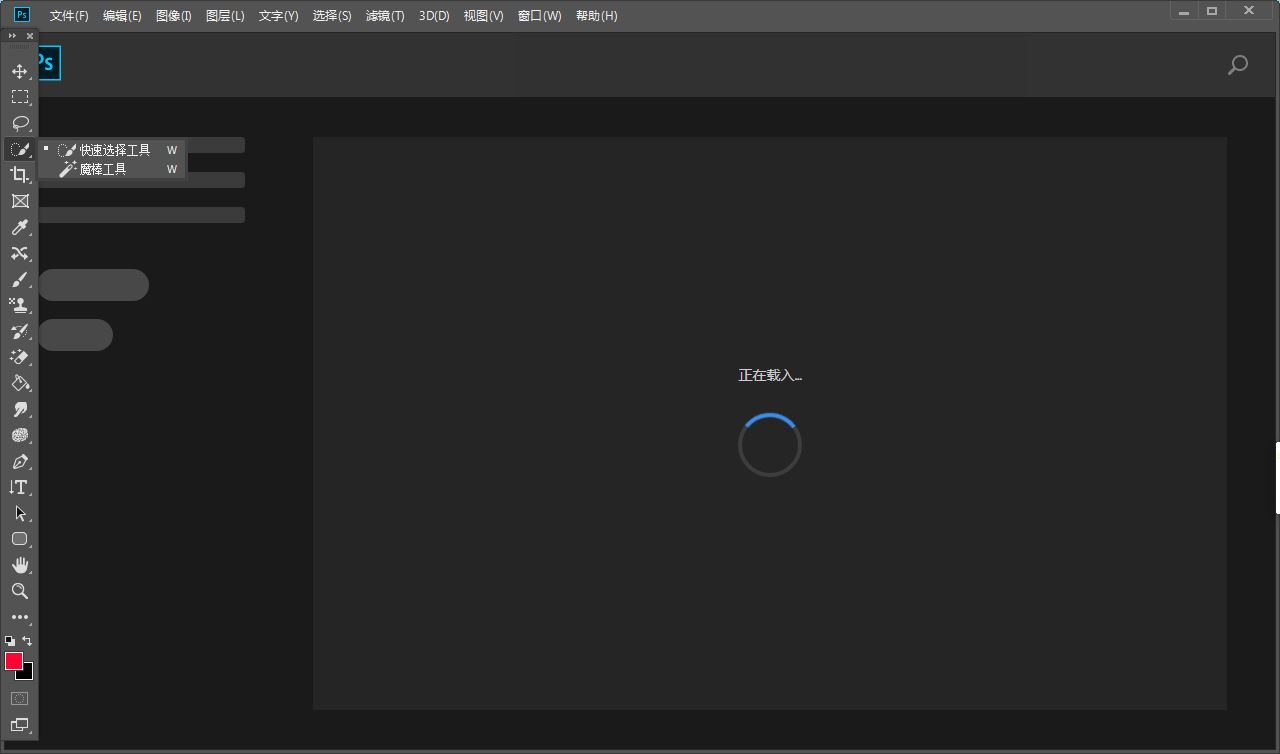Viewport: 1280px width, 754px height.
Task: Click the Ps logo in title bar
Action: pyautogui.click(x=22, y=15)
